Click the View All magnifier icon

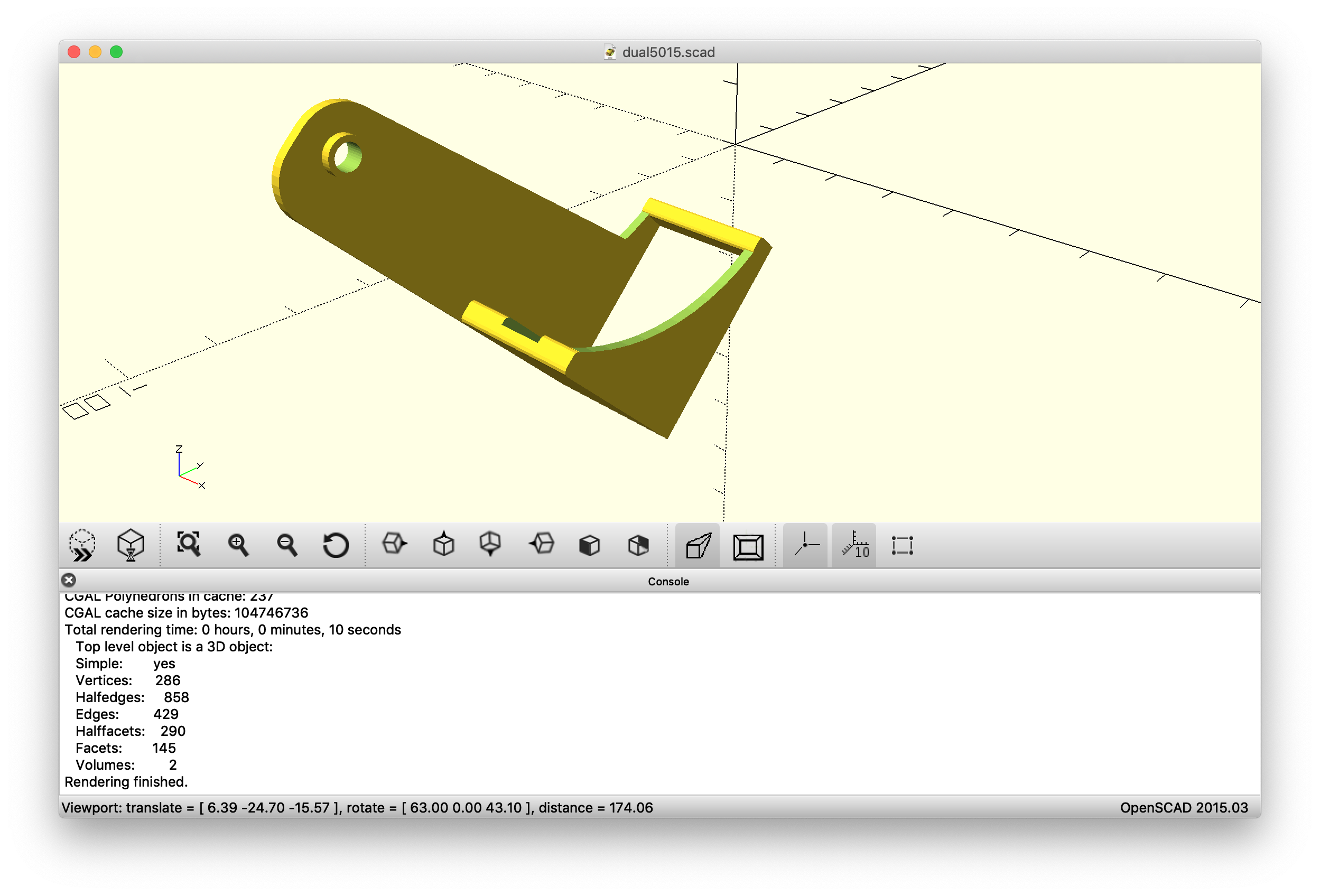[x=189, y=545]
